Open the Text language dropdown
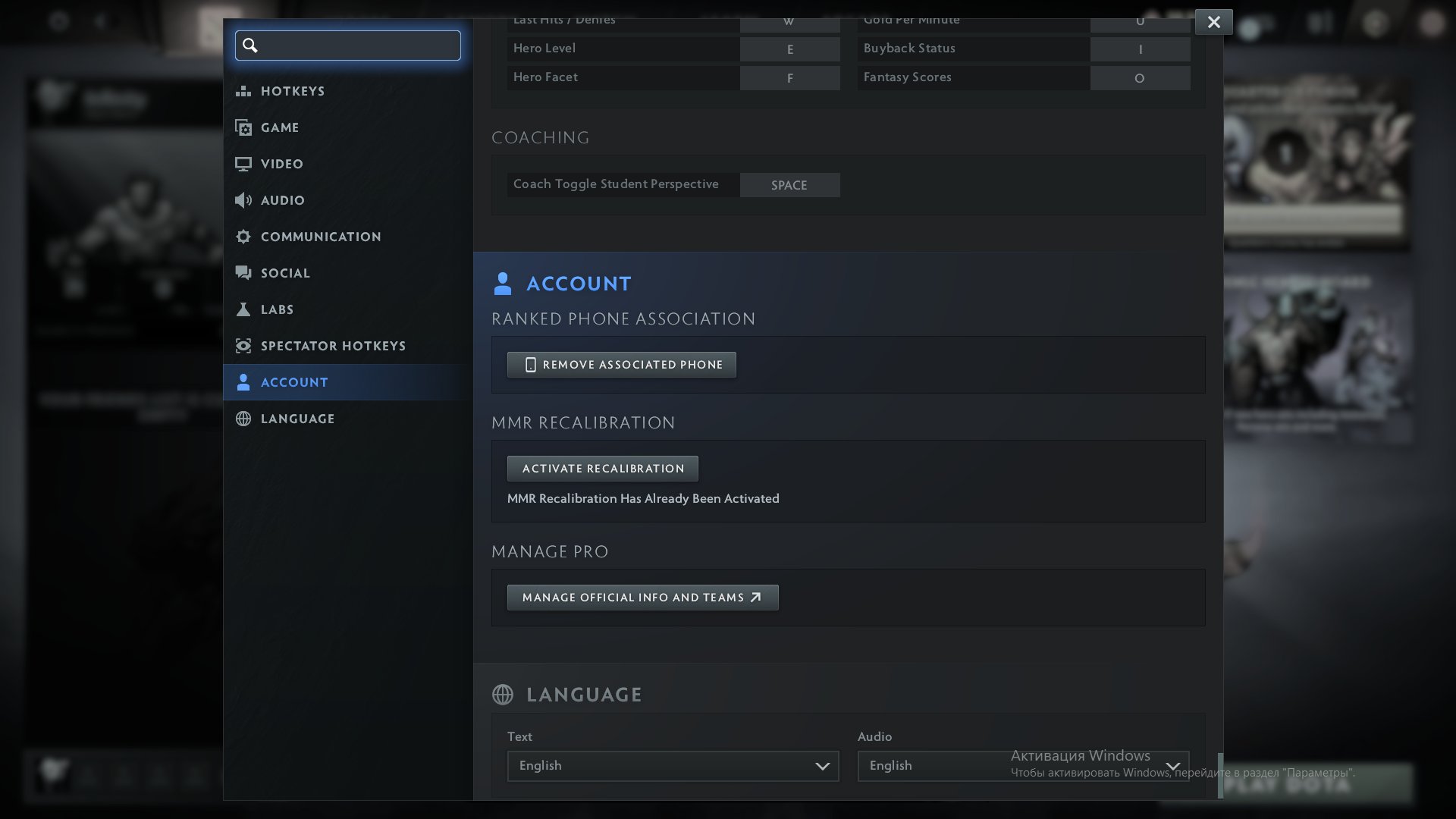Viewport: 1456px width, 819px height. point(673,766)
